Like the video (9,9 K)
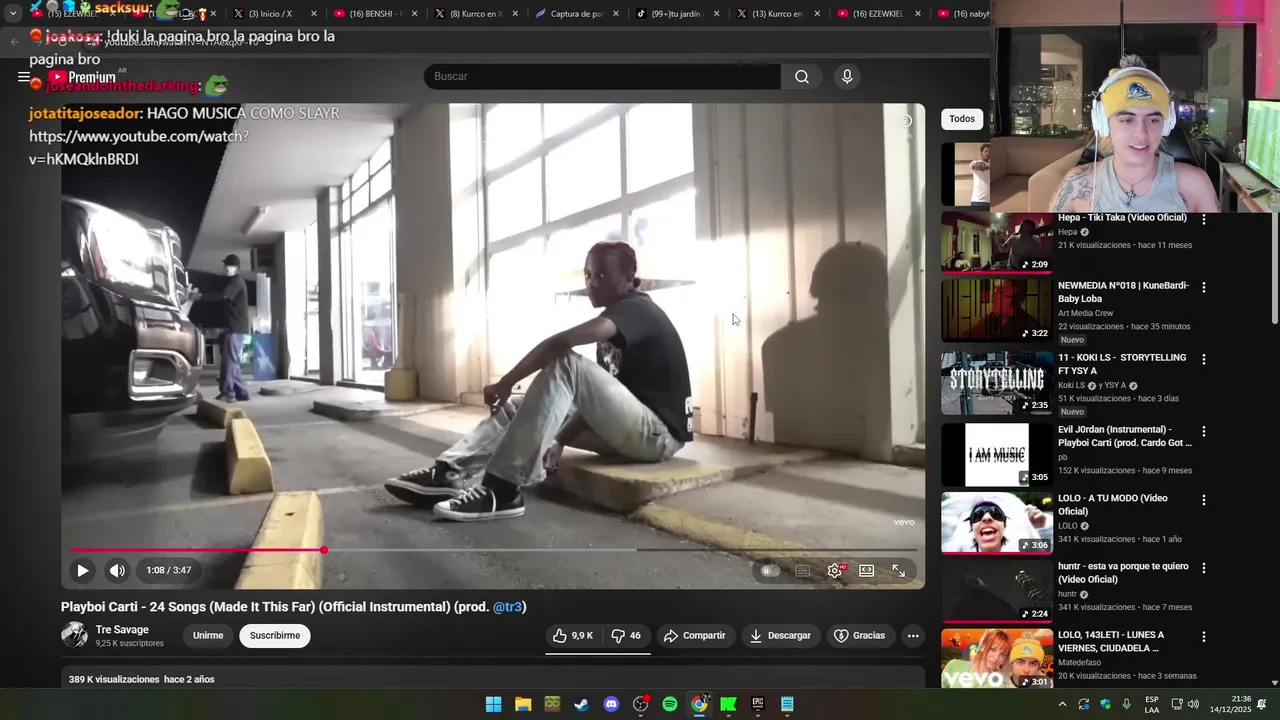This screenshot has width=1280, height=720. pos(573,636)
